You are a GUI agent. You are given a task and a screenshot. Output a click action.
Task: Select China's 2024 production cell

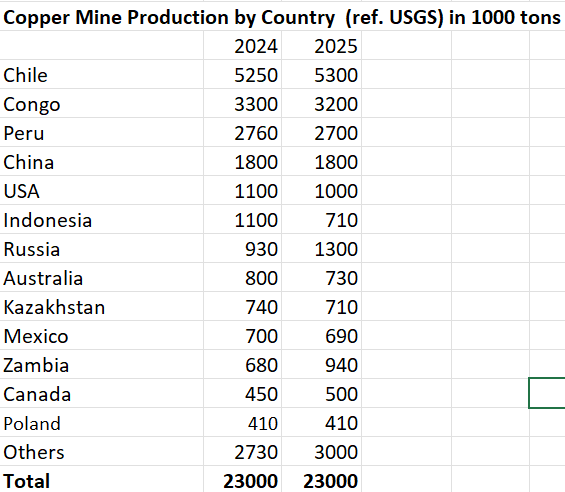point(243,162)
